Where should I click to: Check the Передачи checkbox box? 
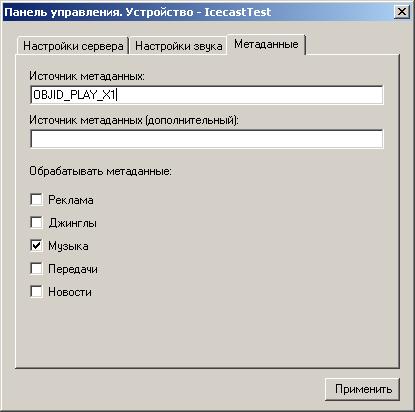click(x=36, y=269)
